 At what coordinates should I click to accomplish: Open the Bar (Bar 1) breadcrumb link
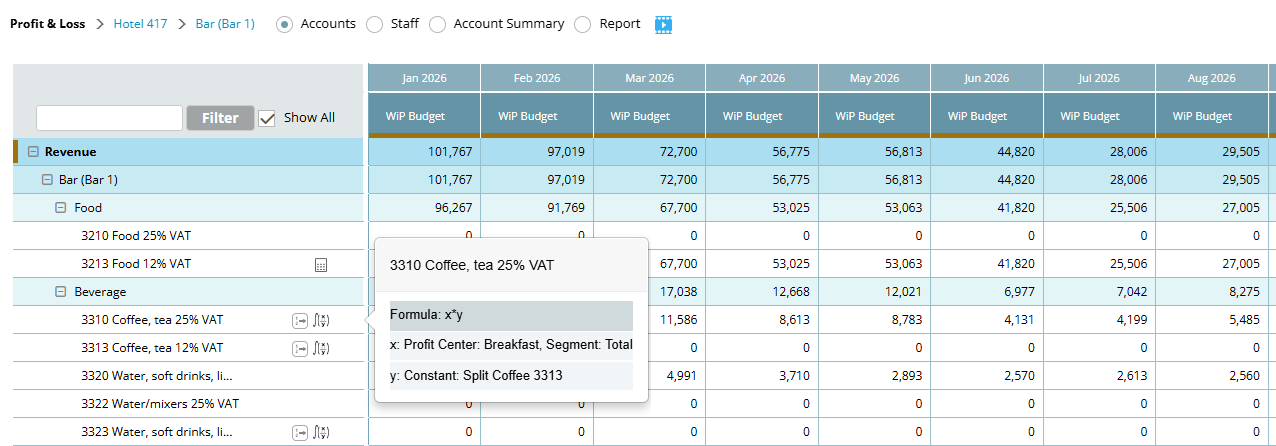(226, 23)
